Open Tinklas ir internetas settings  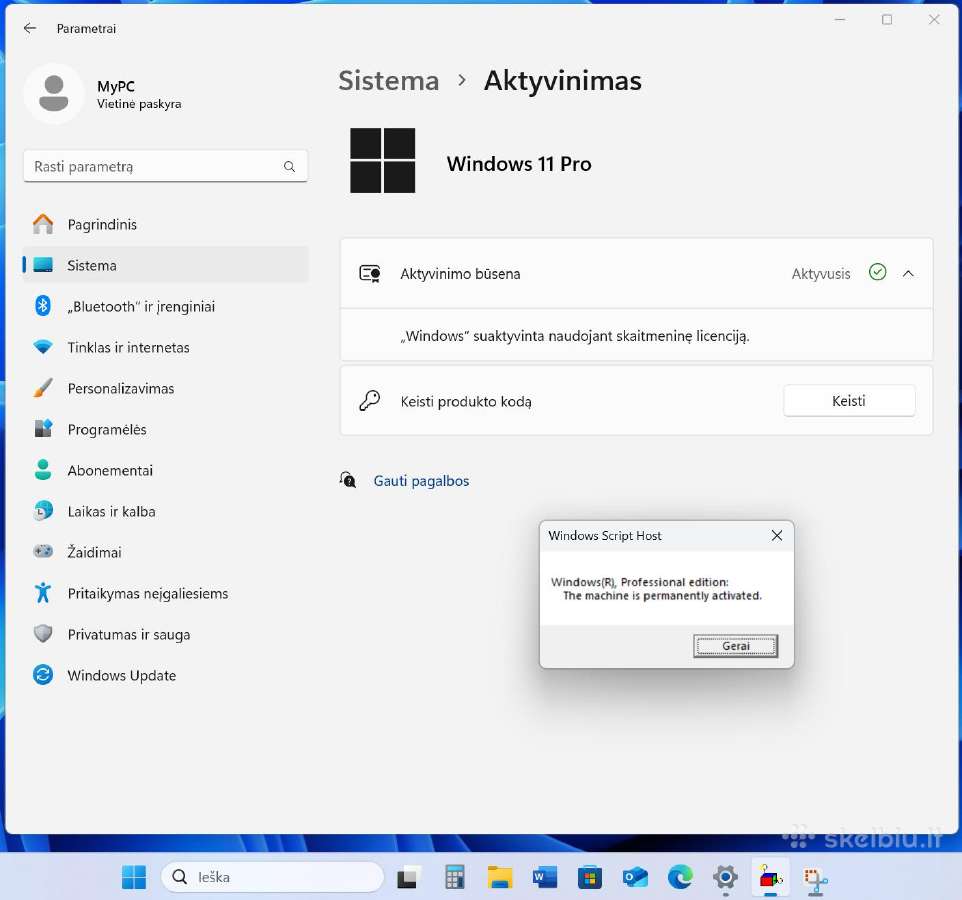tap(166, 347)
